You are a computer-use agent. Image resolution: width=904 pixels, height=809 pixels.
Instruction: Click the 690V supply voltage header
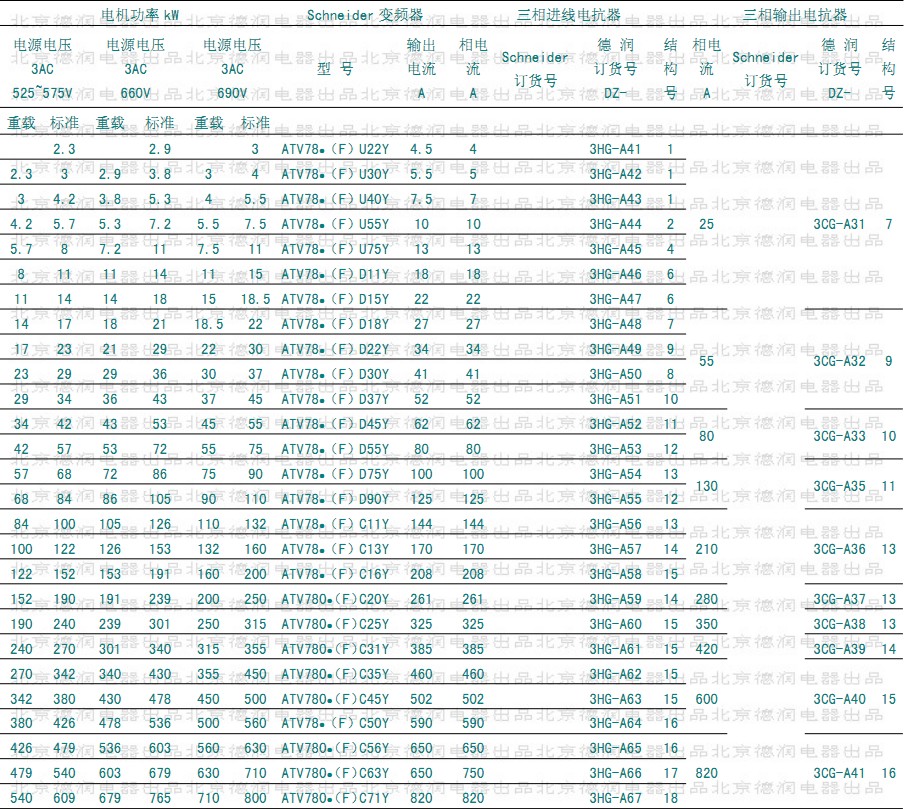click(x=232, y=92)
